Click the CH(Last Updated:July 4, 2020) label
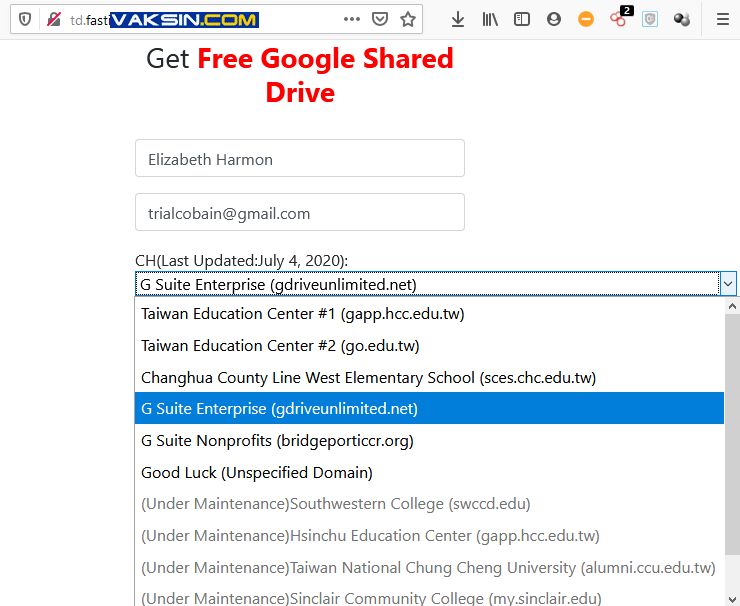Screen dimensions: 740x606 (x=241, y=261)
